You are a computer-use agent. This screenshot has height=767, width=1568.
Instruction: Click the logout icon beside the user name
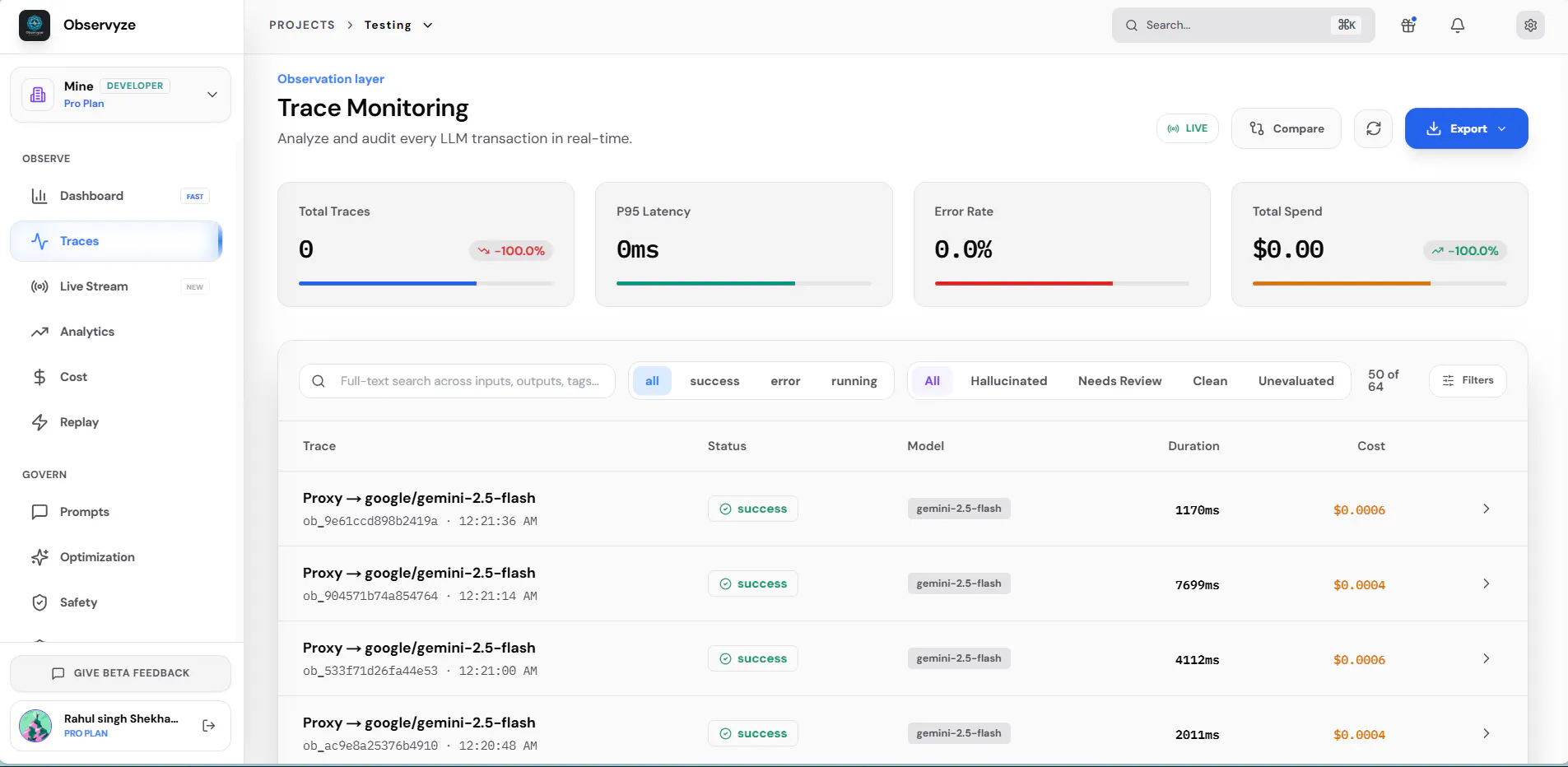pyautogui.click(x=209, y=725)
